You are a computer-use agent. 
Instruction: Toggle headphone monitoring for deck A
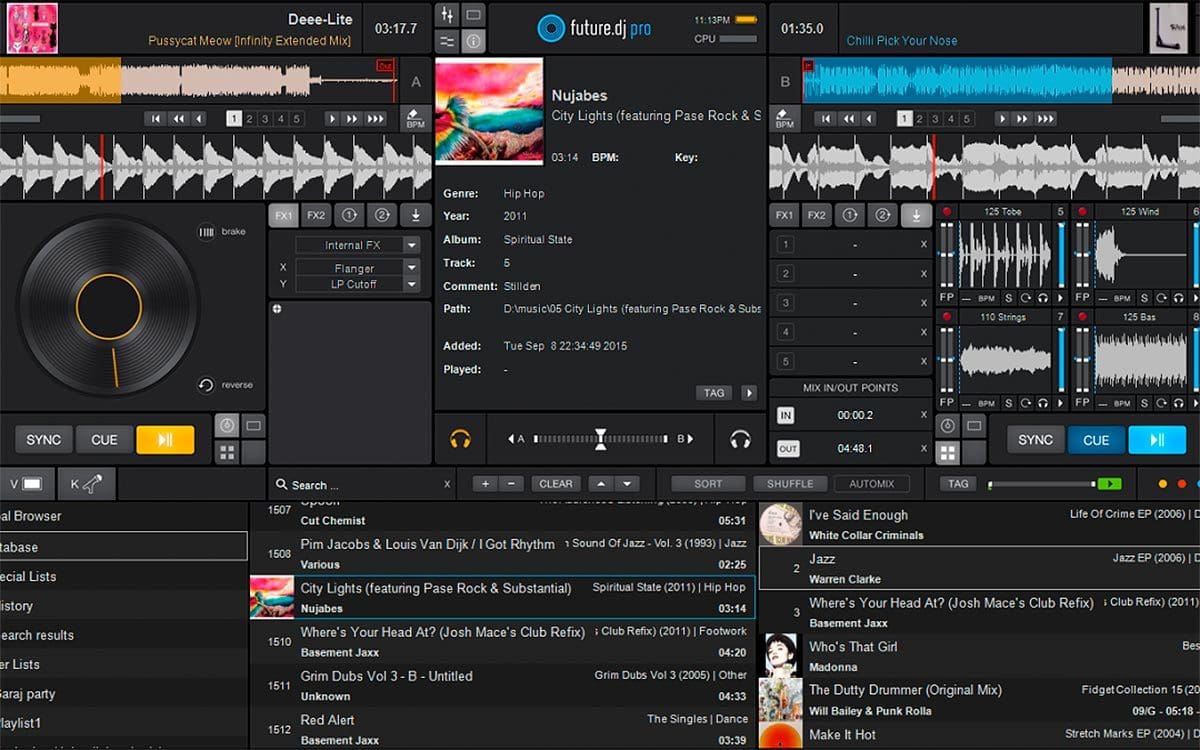point(460,439)
